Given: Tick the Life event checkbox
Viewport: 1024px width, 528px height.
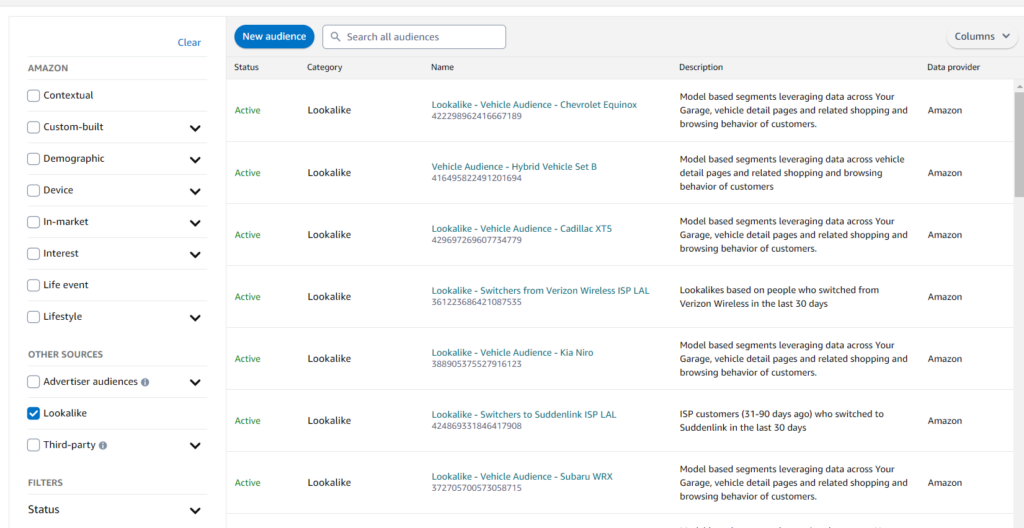Looking at the screenshot, I should (x=33, y=286).
